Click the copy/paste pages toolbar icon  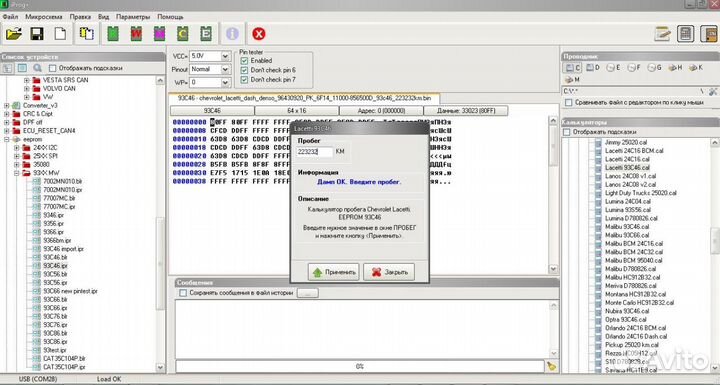pos(87,34)
